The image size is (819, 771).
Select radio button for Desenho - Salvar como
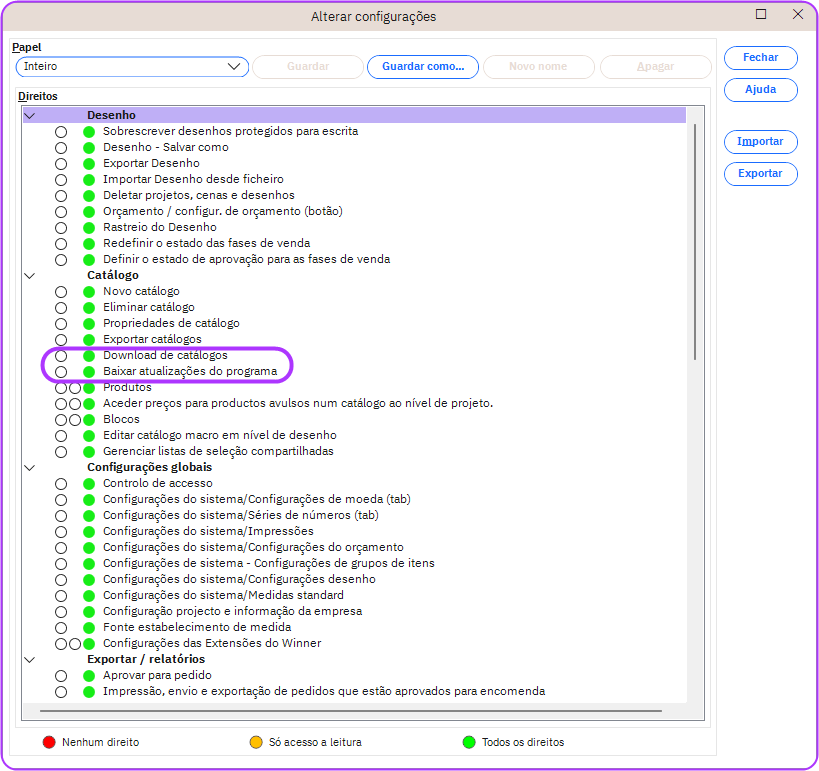point(61,147)
